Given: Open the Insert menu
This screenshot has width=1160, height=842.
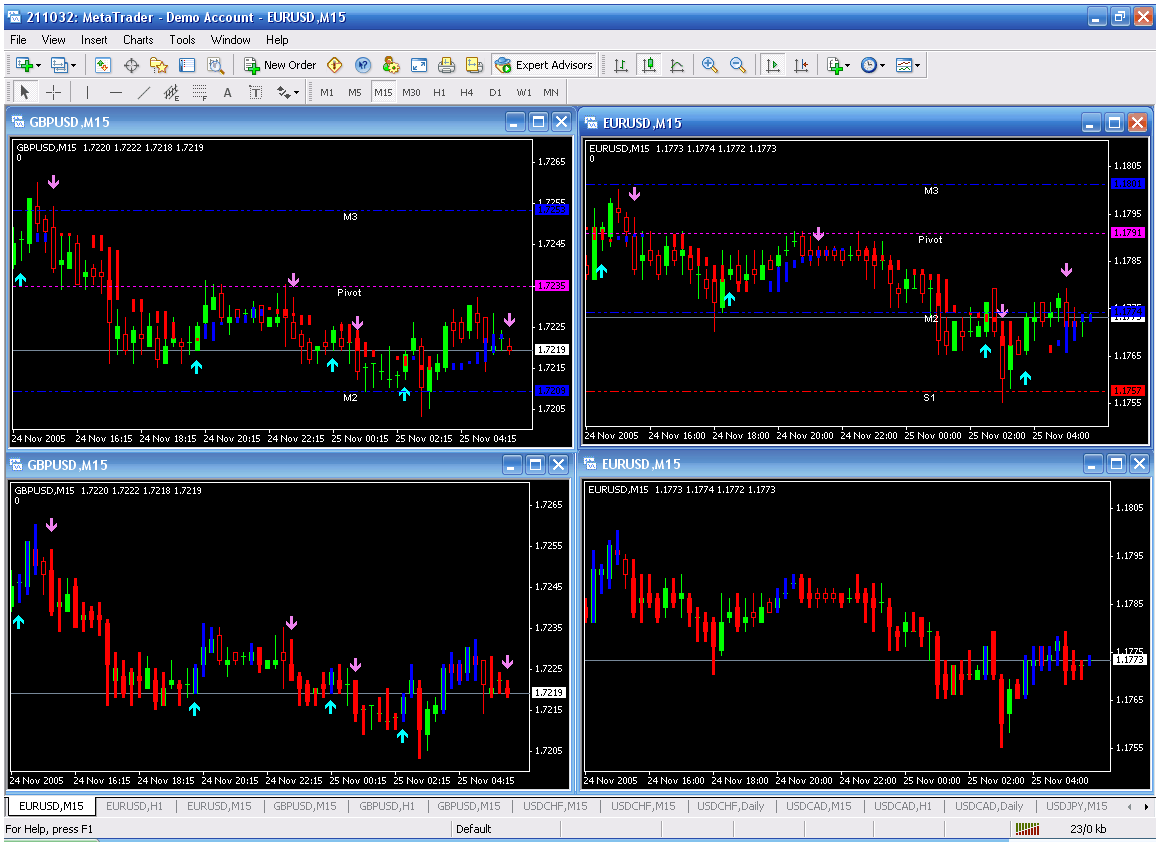Looking at the screenshot, I should click(94, 40).
